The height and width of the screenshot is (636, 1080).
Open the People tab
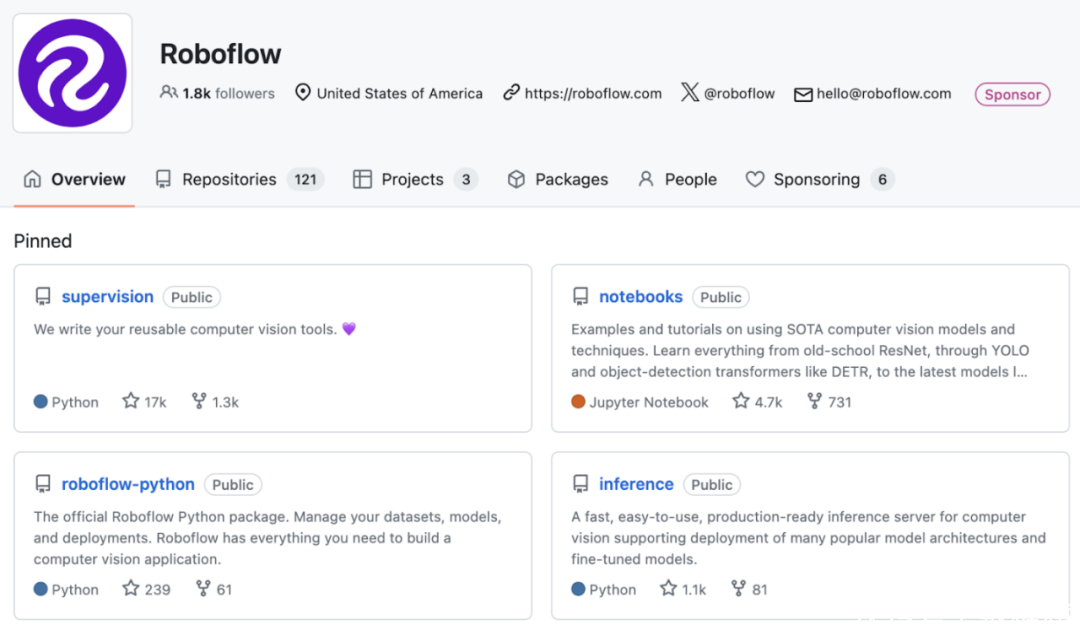pyautogui.click(x=690, y=180)
